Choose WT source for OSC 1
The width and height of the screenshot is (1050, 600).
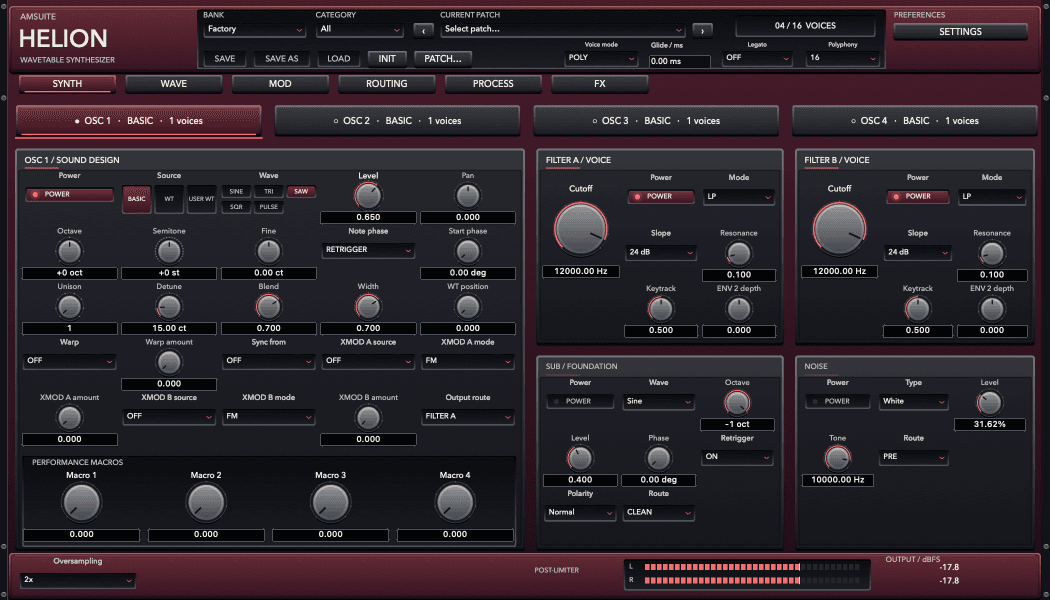[x=169, y=199]
